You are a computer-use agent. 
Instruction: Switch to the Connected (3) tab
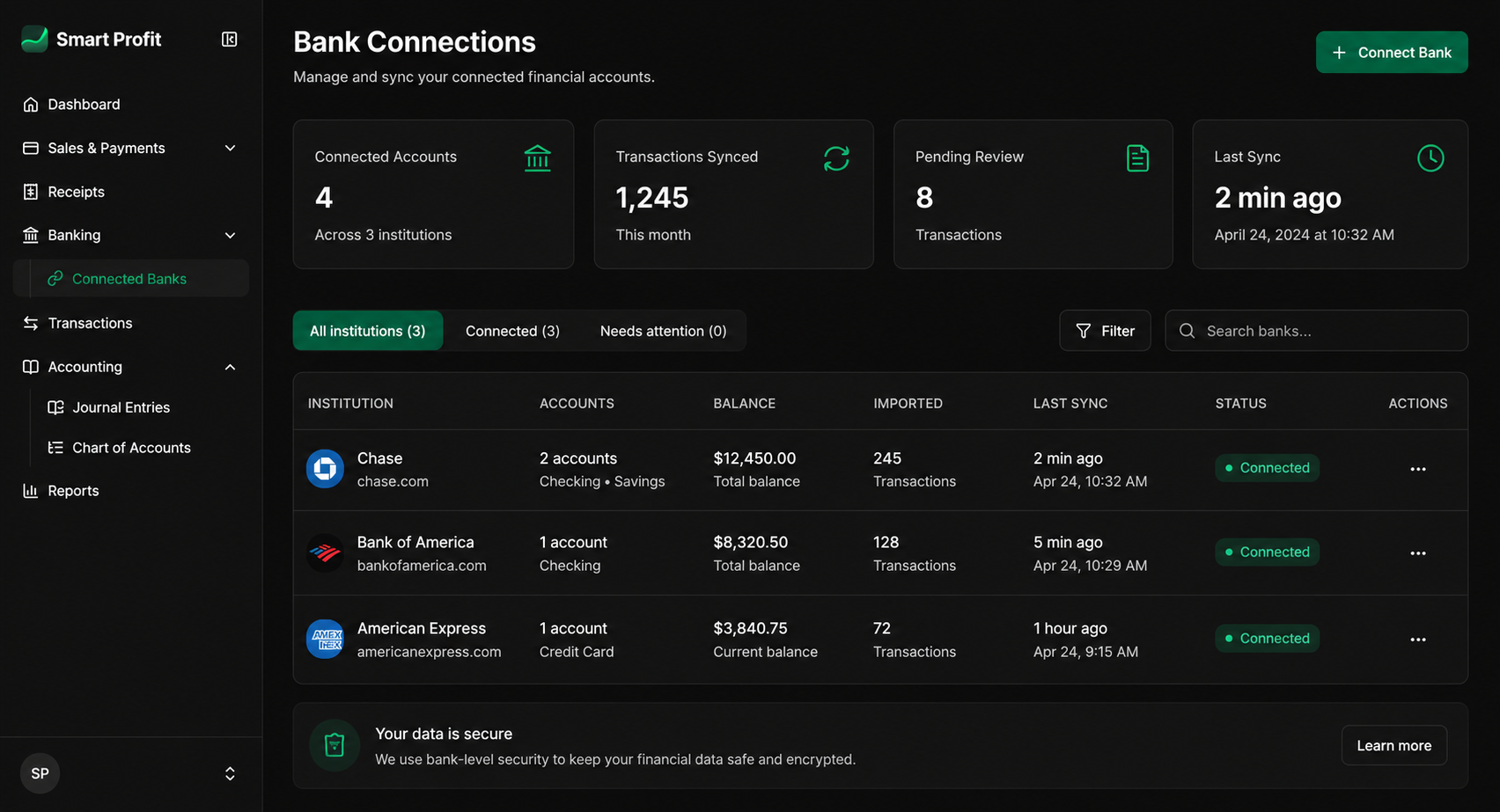[x=512, y=331]
